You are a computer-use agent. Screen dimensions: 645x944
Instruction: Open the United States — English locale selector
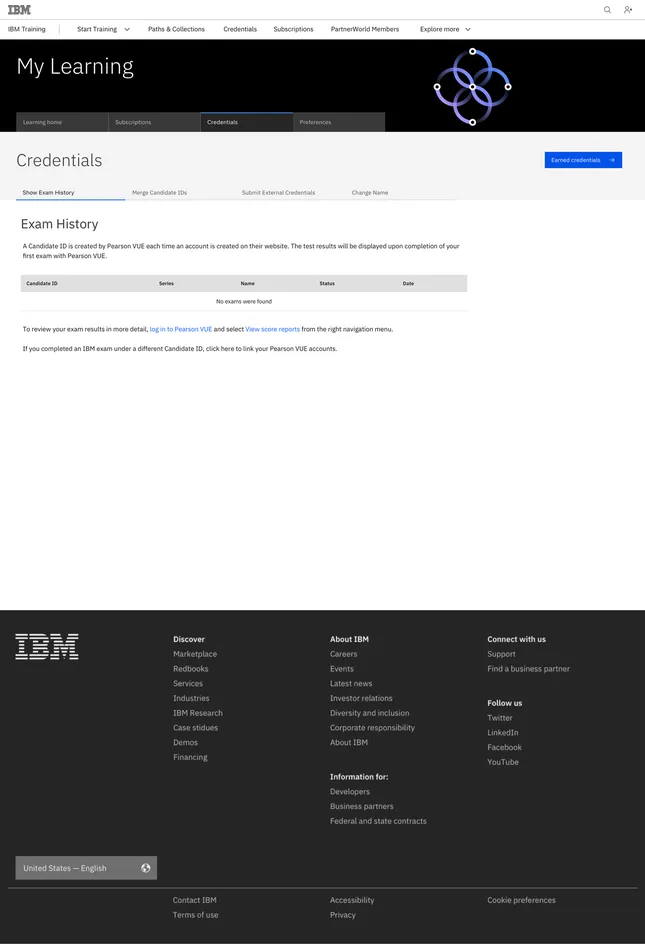click(x=86, y=868)
